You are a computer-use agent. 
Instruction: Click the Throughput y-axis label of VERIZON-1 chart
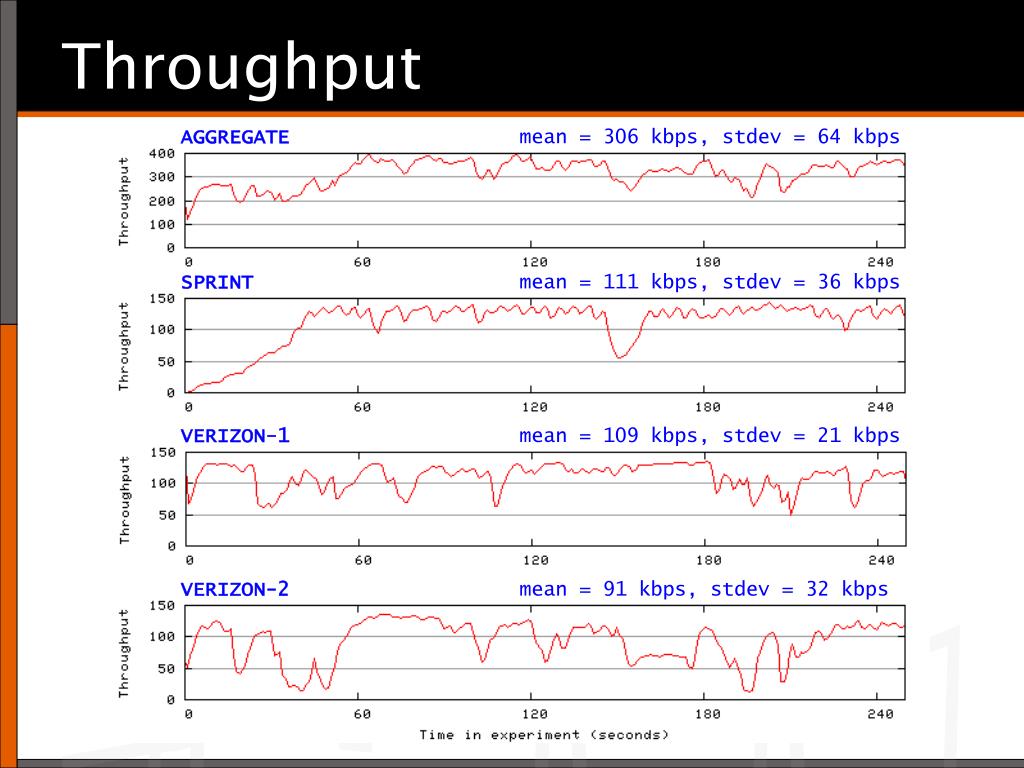click(x=124, y=500)
